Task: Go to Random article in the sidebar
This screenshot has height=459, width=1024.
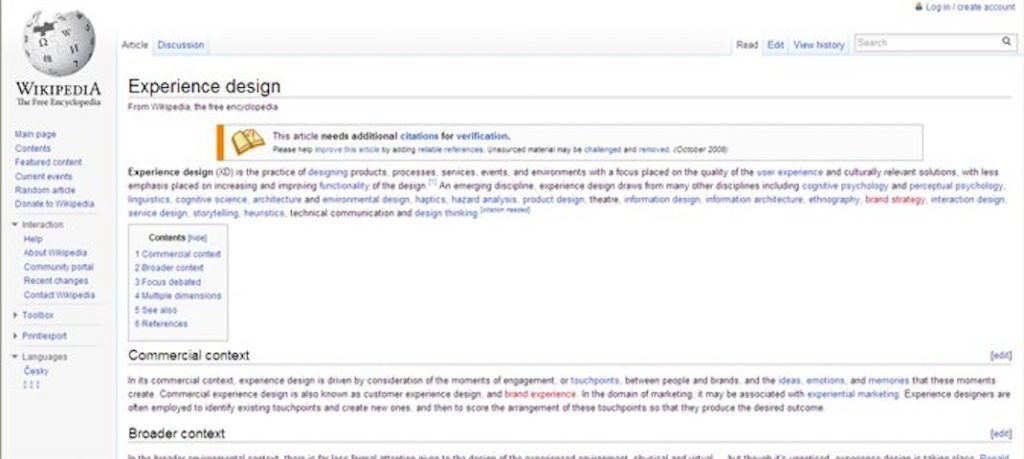Action: click(x=45, y=190)
